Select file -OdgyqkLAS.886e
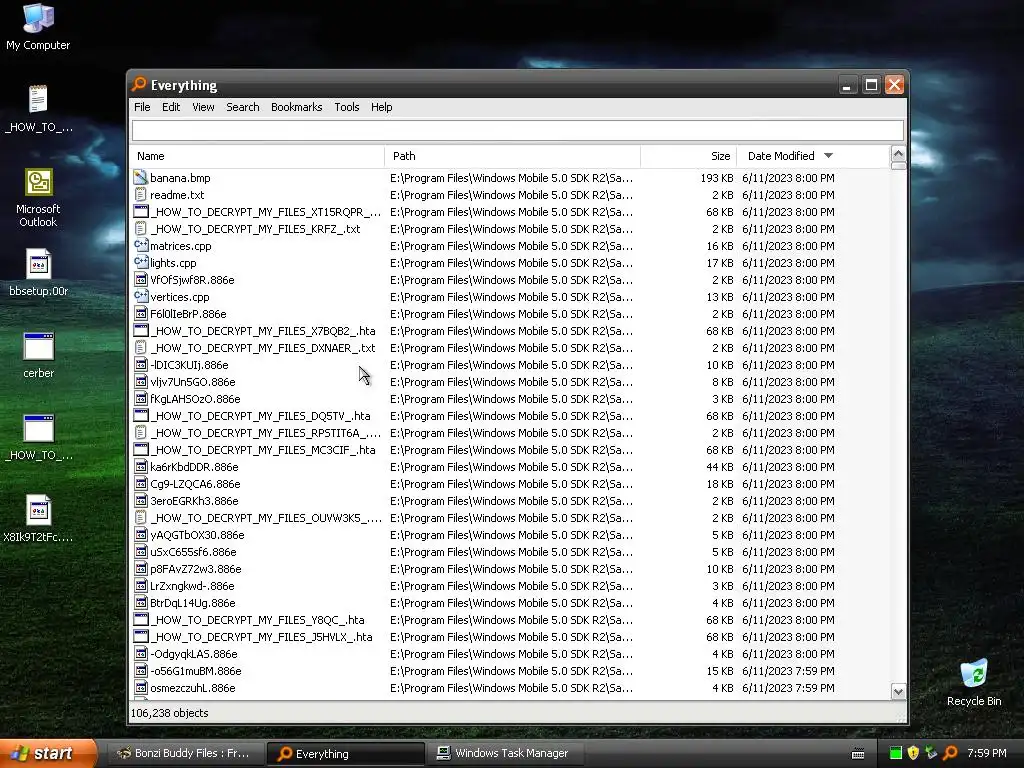 point(194,654)
